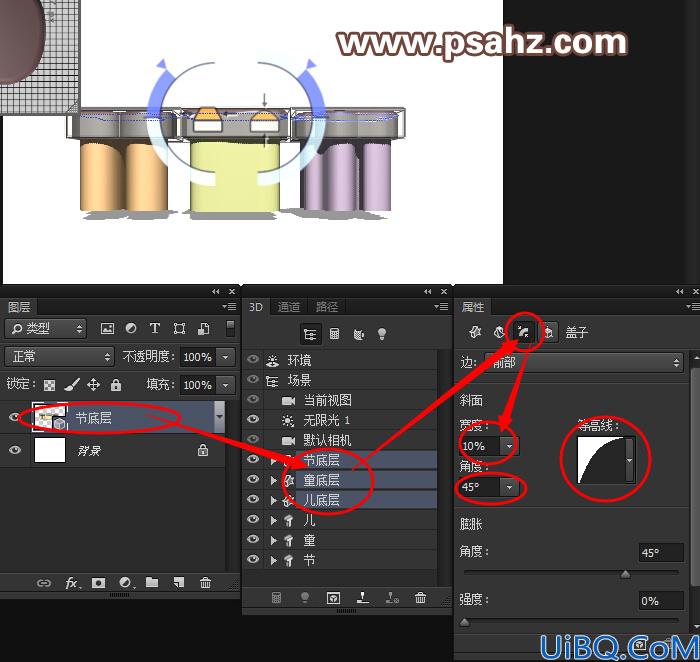Filter layers by shape layer icon

tap(179, 329)
